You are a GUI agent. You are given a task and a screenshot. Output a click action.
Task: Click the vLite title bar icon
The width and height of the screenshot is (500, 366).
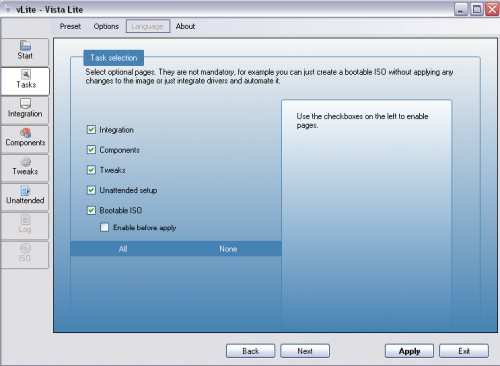(7, 9)
